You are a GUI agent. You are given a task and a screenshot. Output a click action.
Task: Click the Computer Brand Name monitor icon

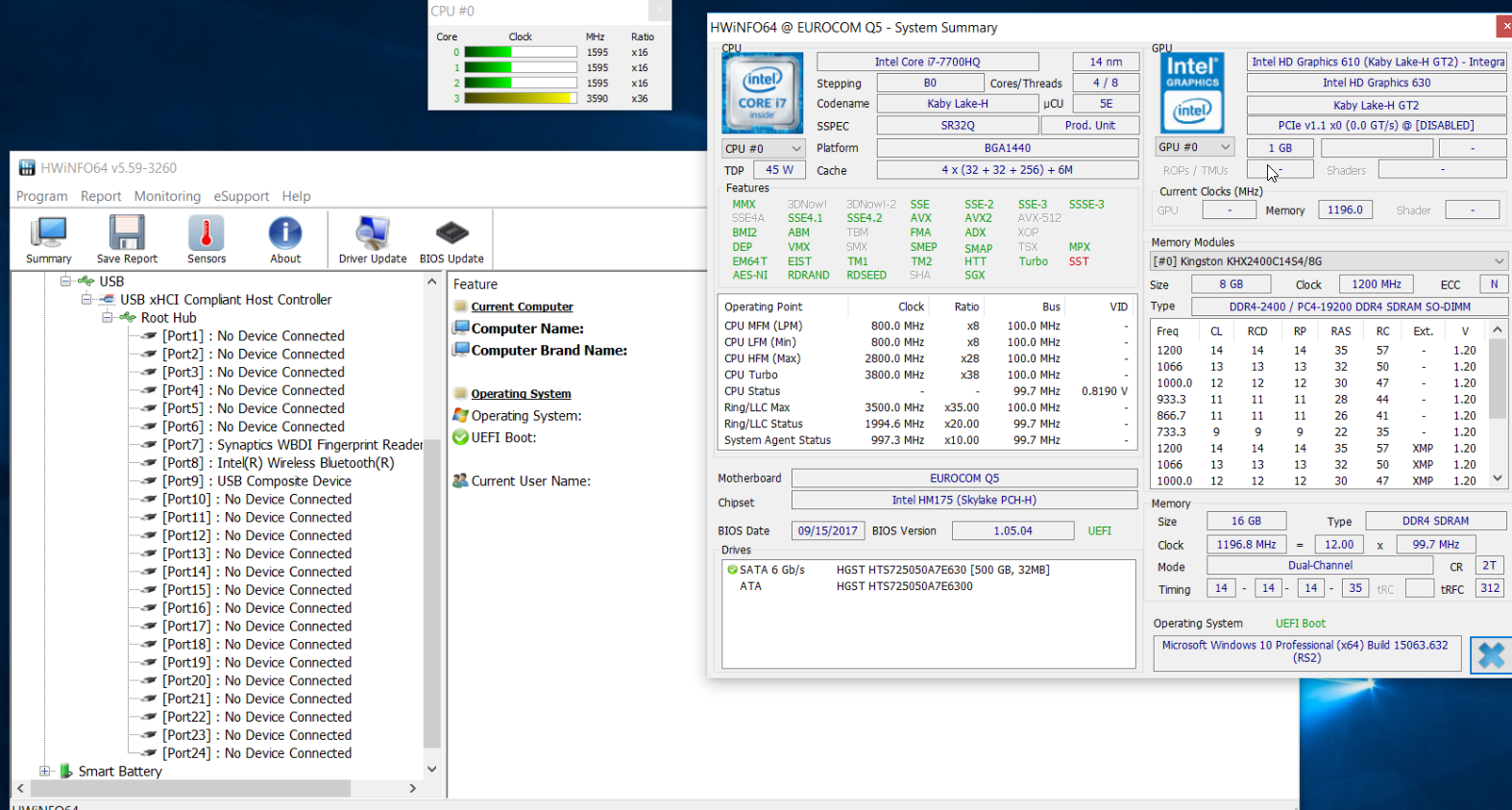click(x=460, y=350)
